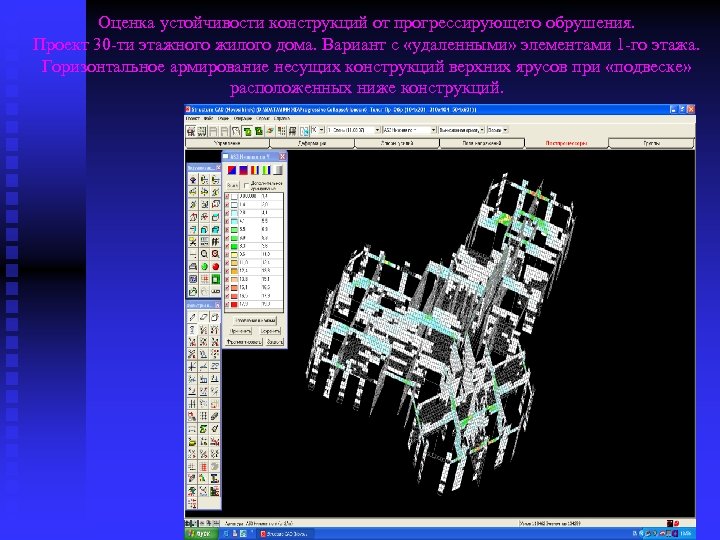This screenshot has width=720, height=540.
Task: Click the top-left icon of the display palette
Action: (x=193, y=180)
